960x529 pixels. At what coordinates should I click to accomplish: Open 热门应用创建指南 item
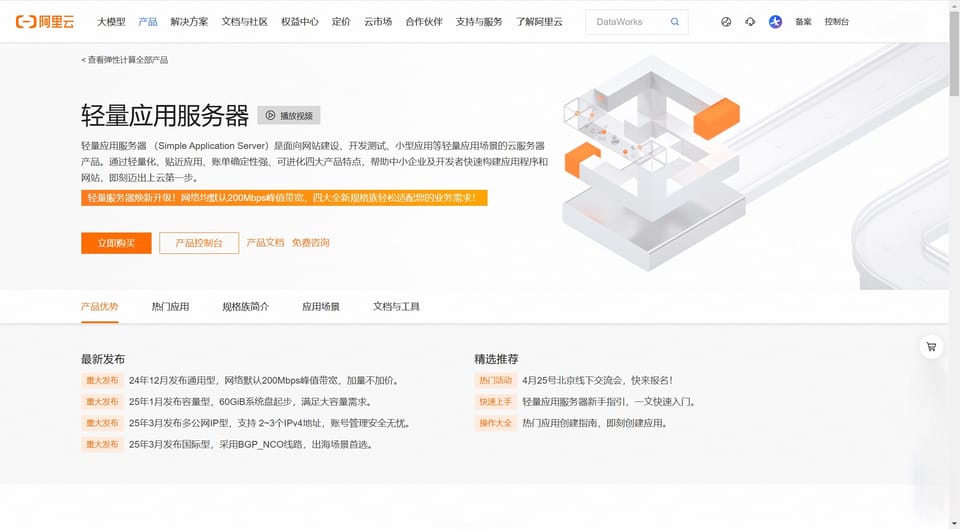point(594,423)
